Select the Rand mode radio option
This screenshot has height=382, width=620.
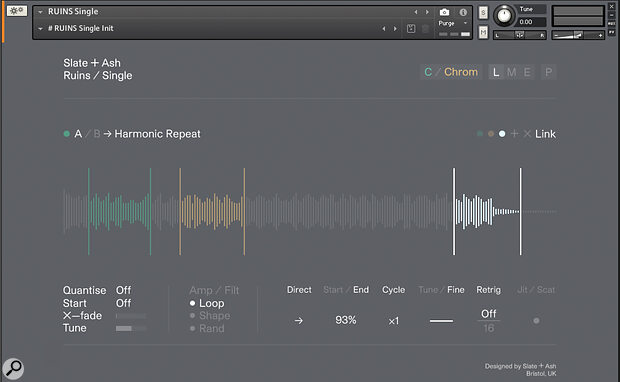(207, 328)
